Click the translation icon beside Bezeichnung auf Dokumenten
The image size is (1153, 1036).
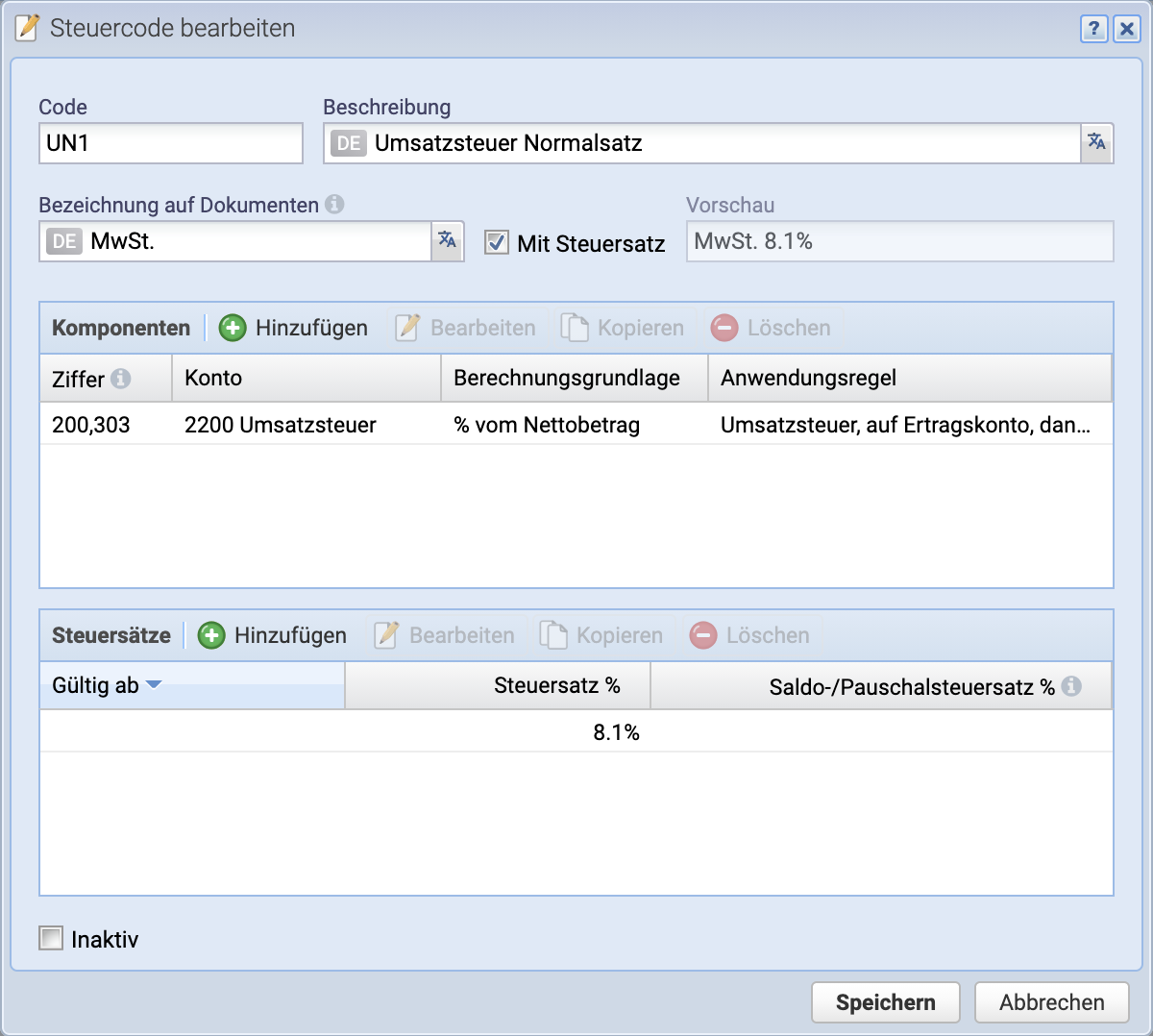(x=447, y=241)
